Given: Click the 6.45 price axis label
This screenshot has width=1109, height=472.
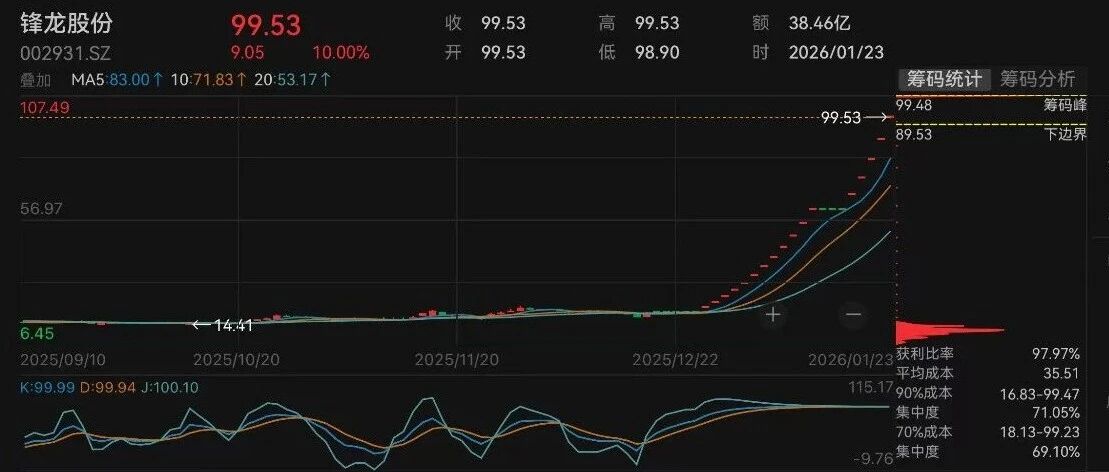Looking at the screenshot, I should click(x=37, y=333).
